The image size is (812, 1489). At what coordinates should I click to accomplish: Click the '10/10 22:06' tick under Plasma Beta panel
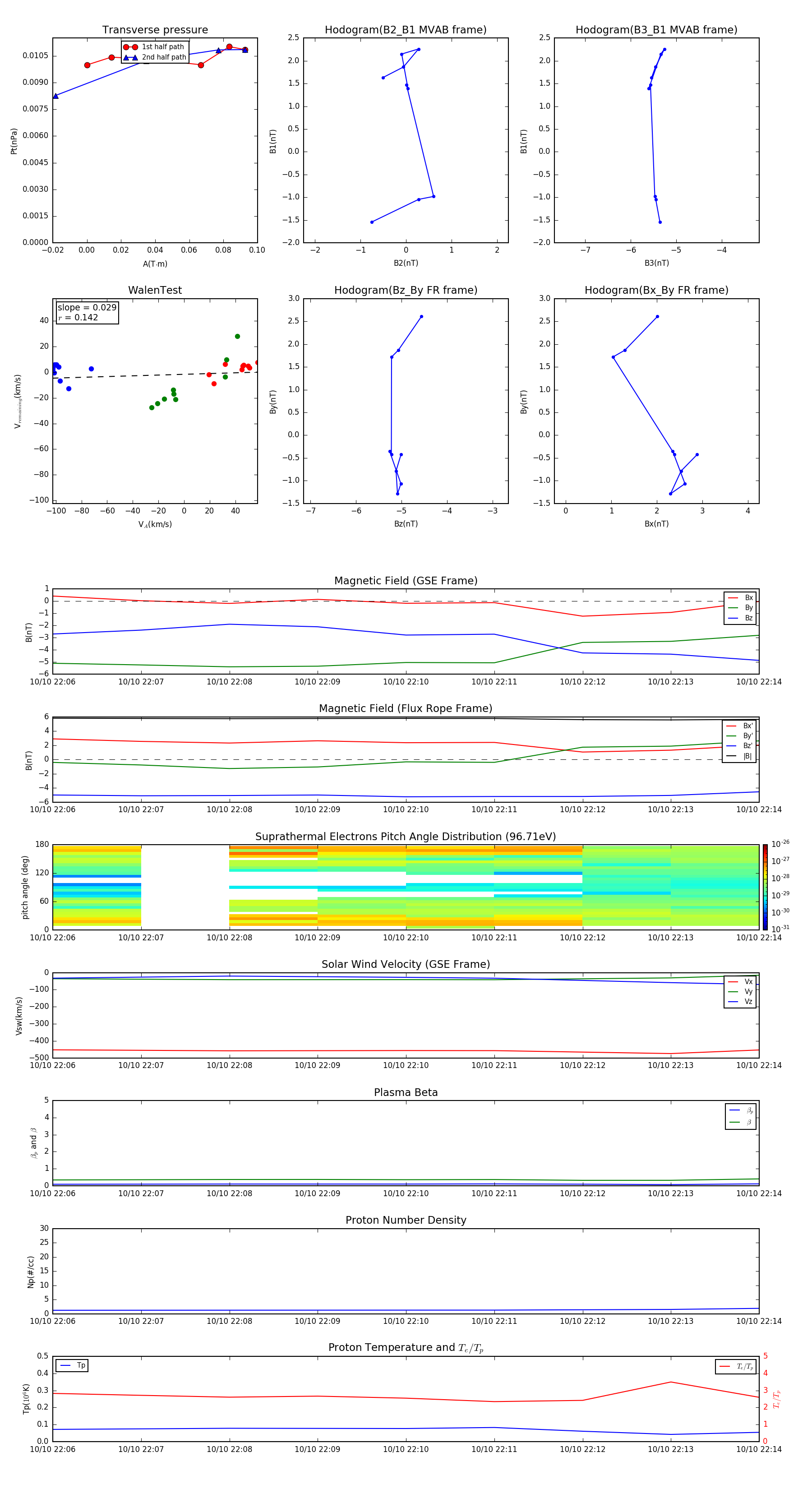[53, 1193]
